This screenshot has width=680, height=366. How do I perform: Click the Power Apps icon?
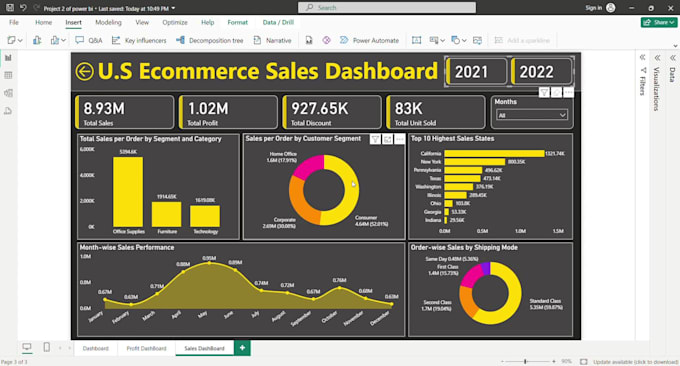coord(326,40)
